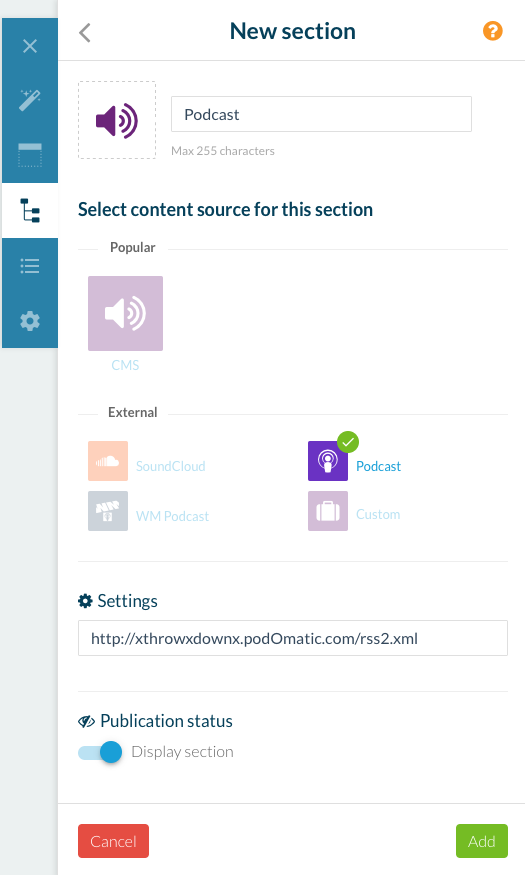Choose the Custom source briefcase icon

(328, 511)
